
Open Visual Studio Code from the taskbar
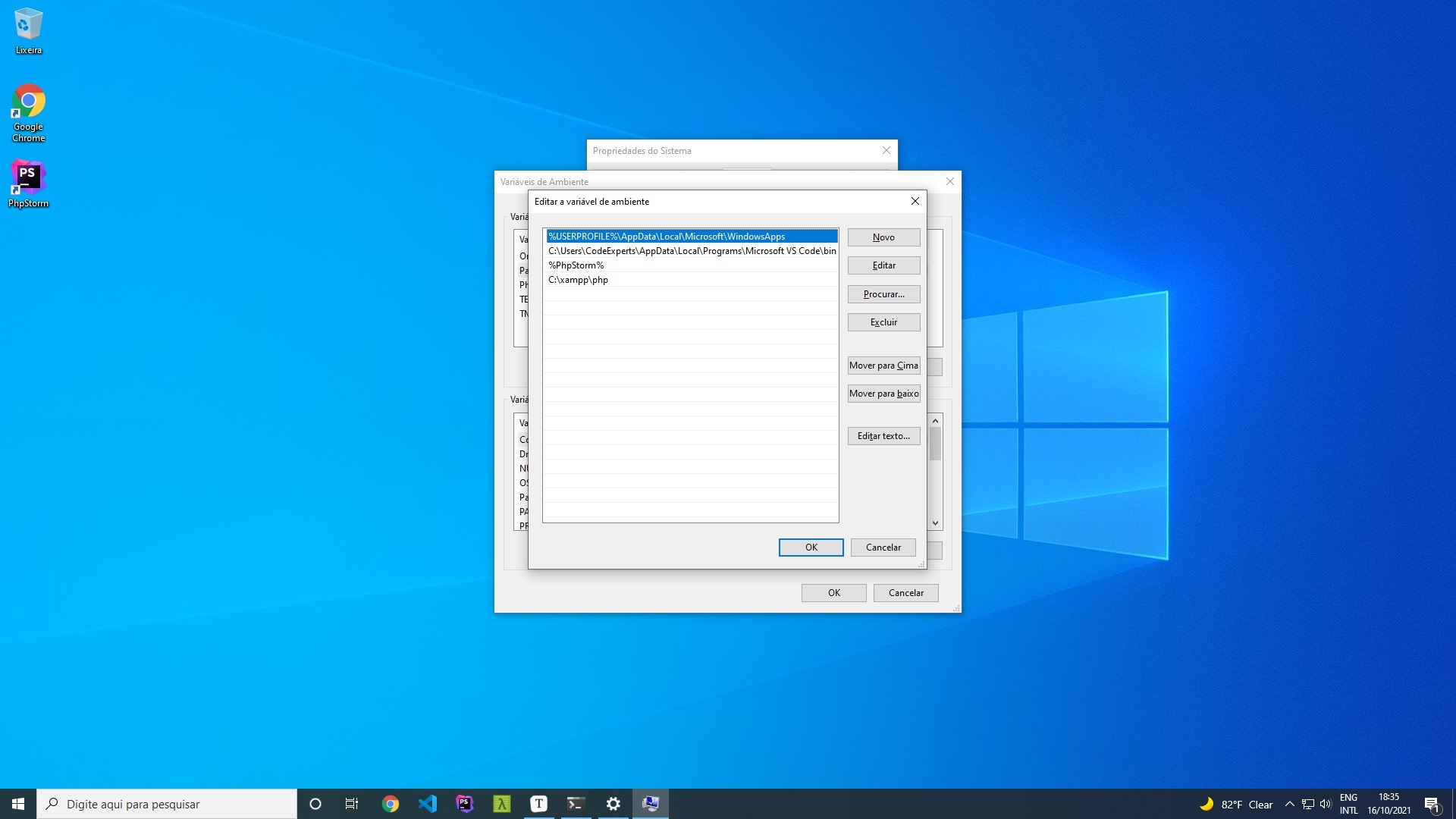(428, 804)
